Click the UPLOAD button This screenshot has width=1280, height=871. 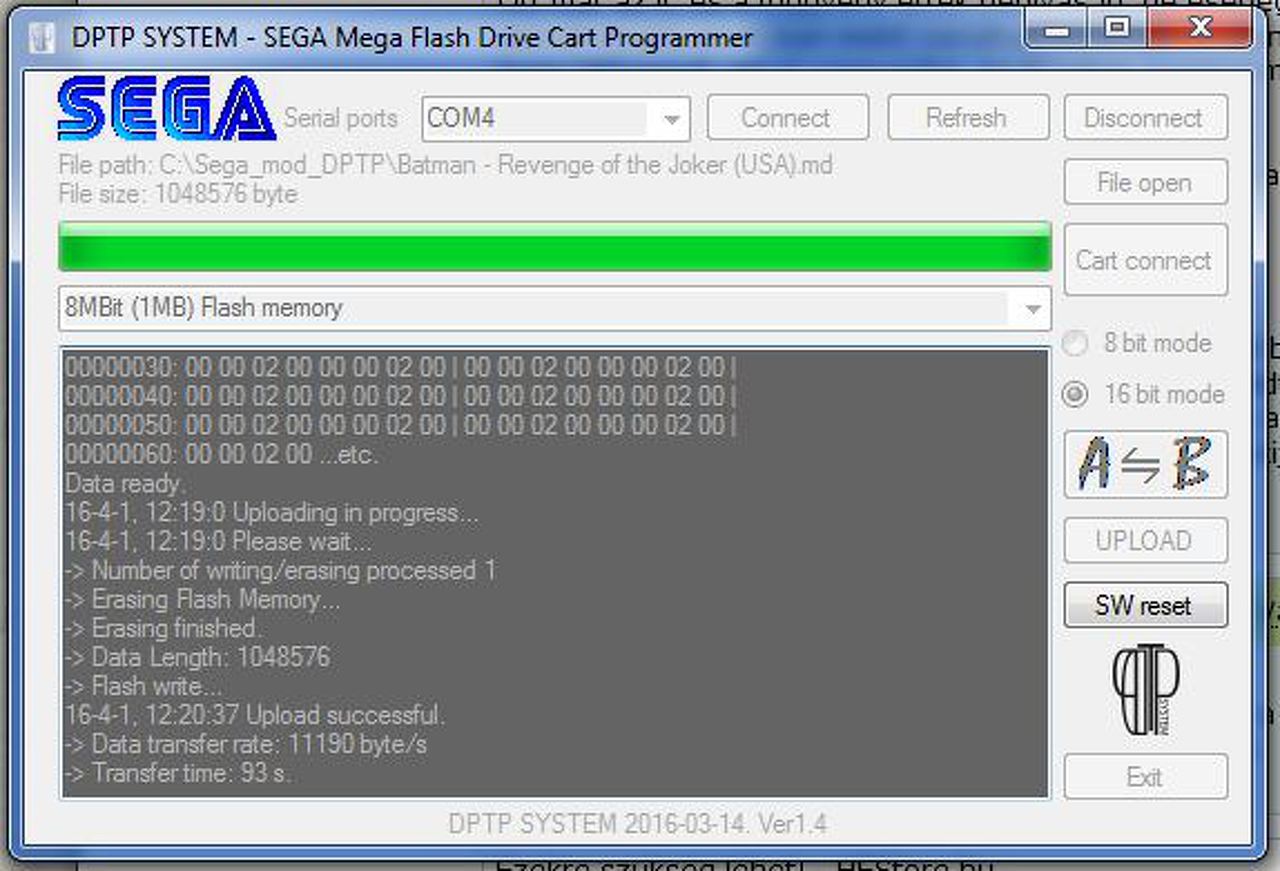(1145, 541)
